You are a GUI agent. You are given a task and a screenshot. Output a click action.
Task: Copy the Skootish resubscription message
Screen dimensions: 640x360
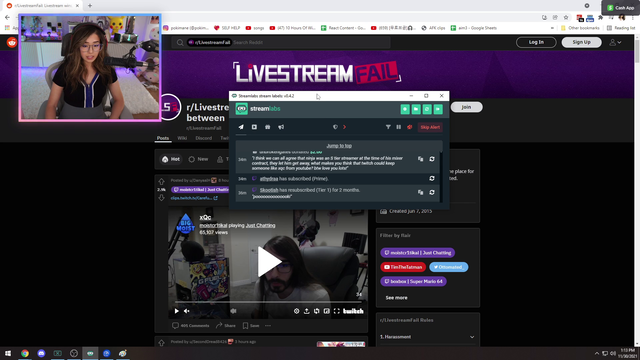pos(420,192)
